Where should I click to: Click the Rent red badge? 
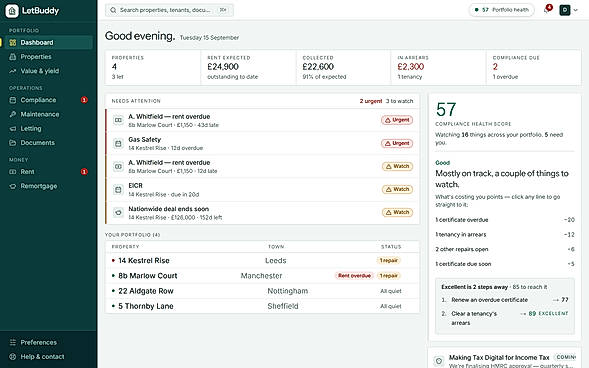pyautogui.click(x=84, y=172)
